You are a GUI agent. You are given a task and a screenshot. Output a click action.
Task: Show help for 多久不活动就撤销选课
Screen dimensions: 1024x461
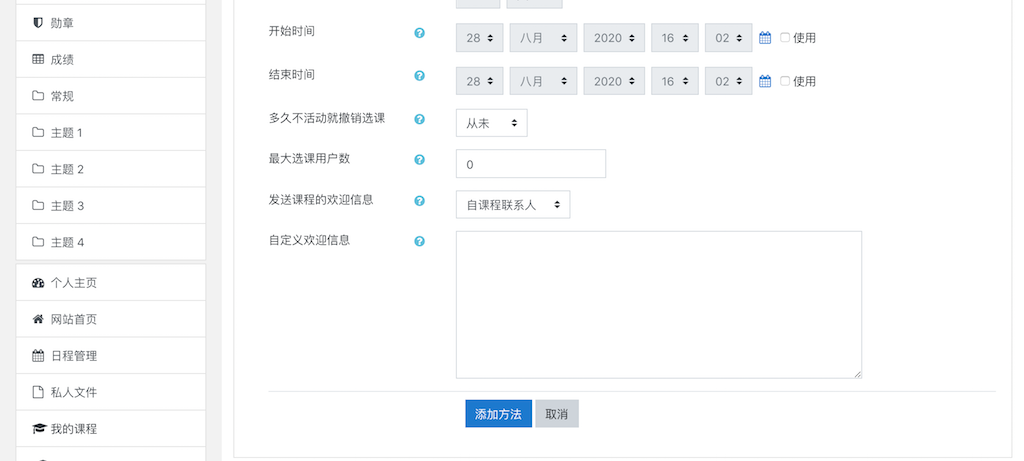420,119
